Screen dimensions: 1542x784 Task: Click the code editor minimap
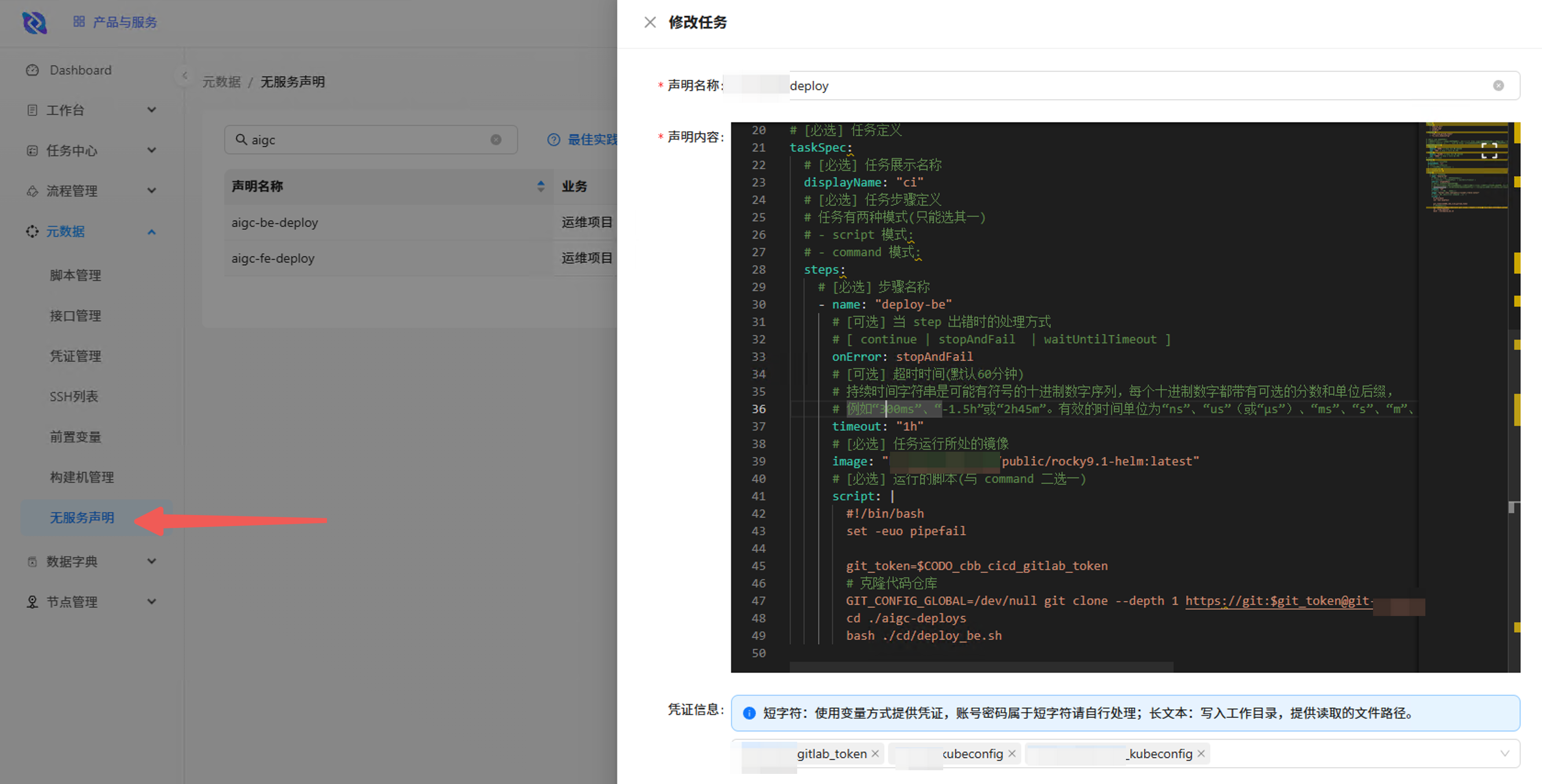1467,168
